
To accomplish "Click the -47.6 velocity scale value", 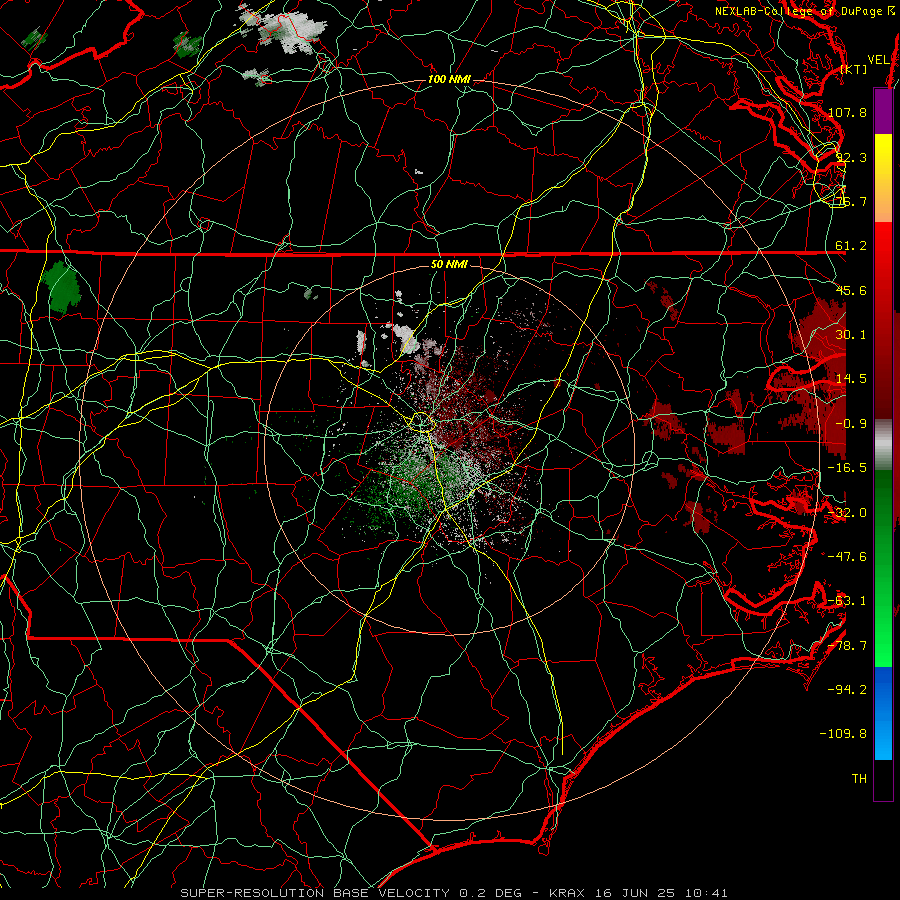I will click(x=847, y=557).
